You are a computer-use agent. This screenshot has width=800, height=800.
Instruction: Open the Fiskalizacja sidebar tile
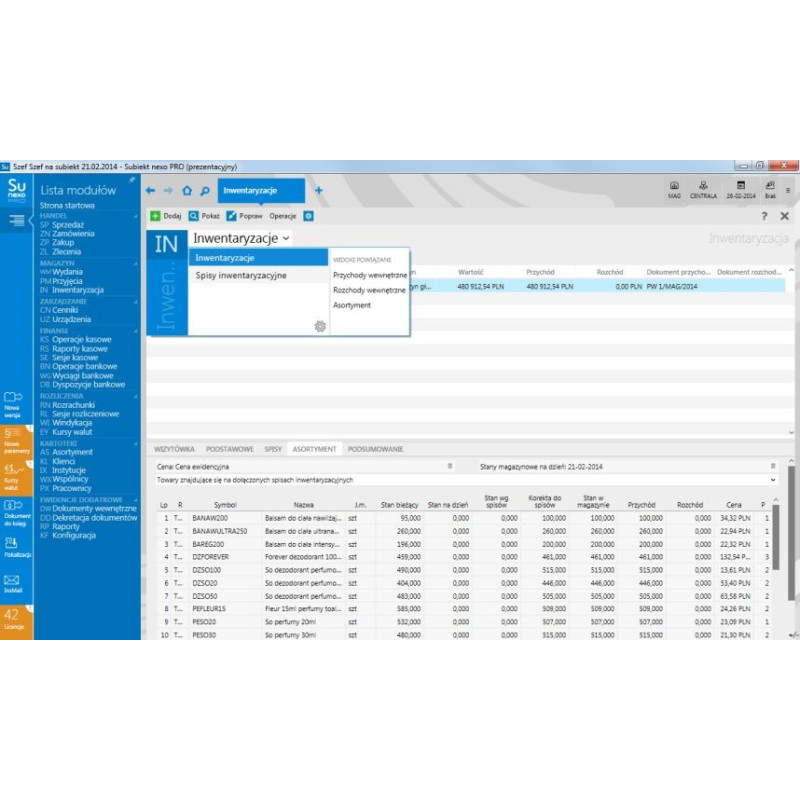click(12, 546)
